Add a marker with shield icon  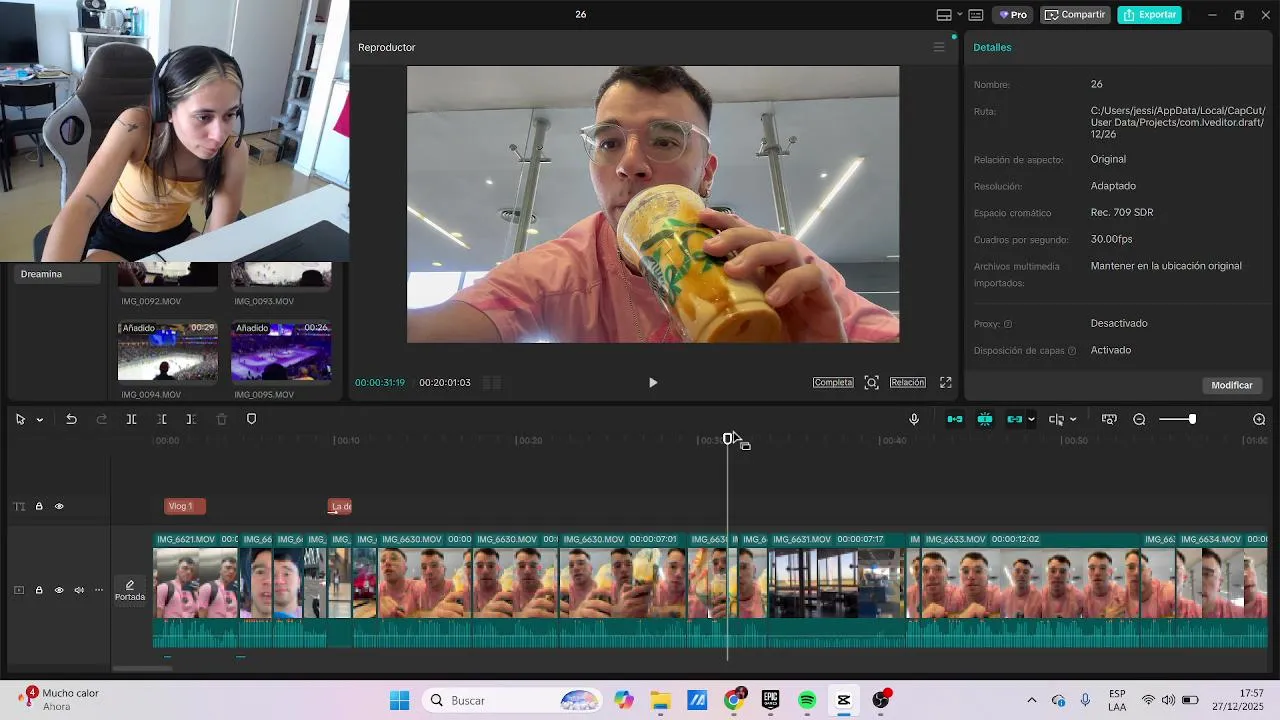point(251,419)
